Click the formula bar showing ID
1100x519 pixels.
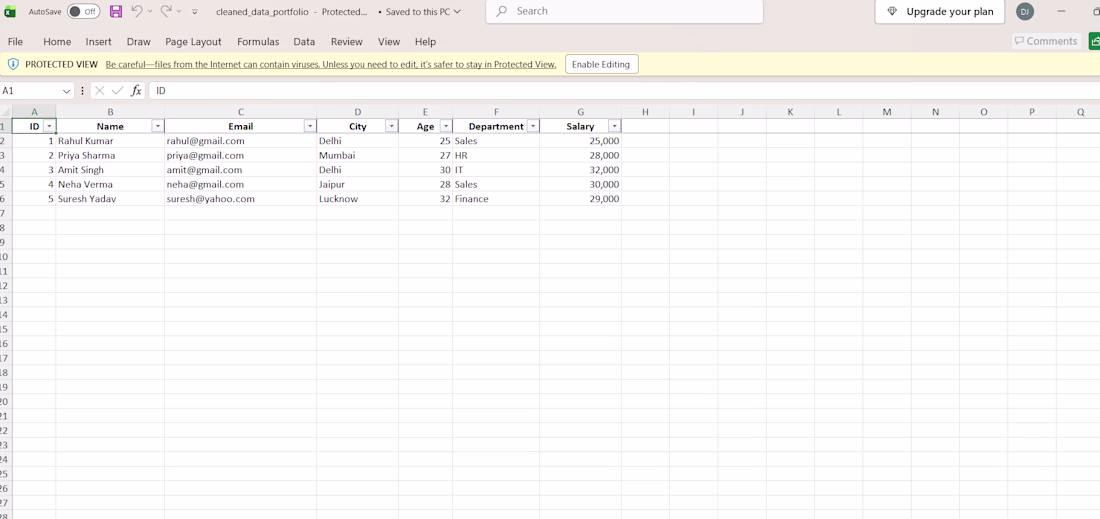click(x=624, y=90)
